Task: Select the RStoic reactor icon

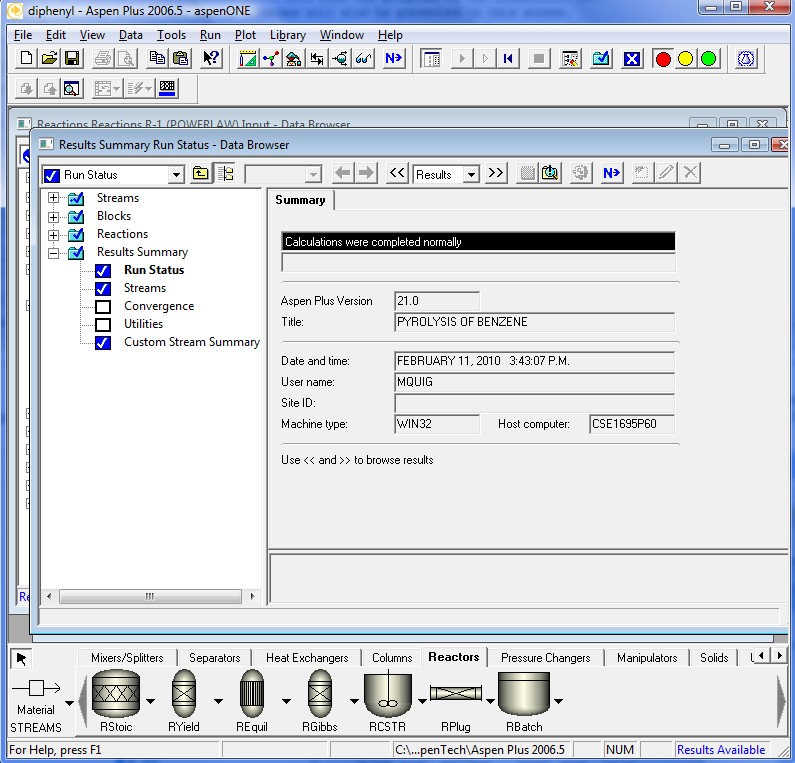Action: click(116, 693)
